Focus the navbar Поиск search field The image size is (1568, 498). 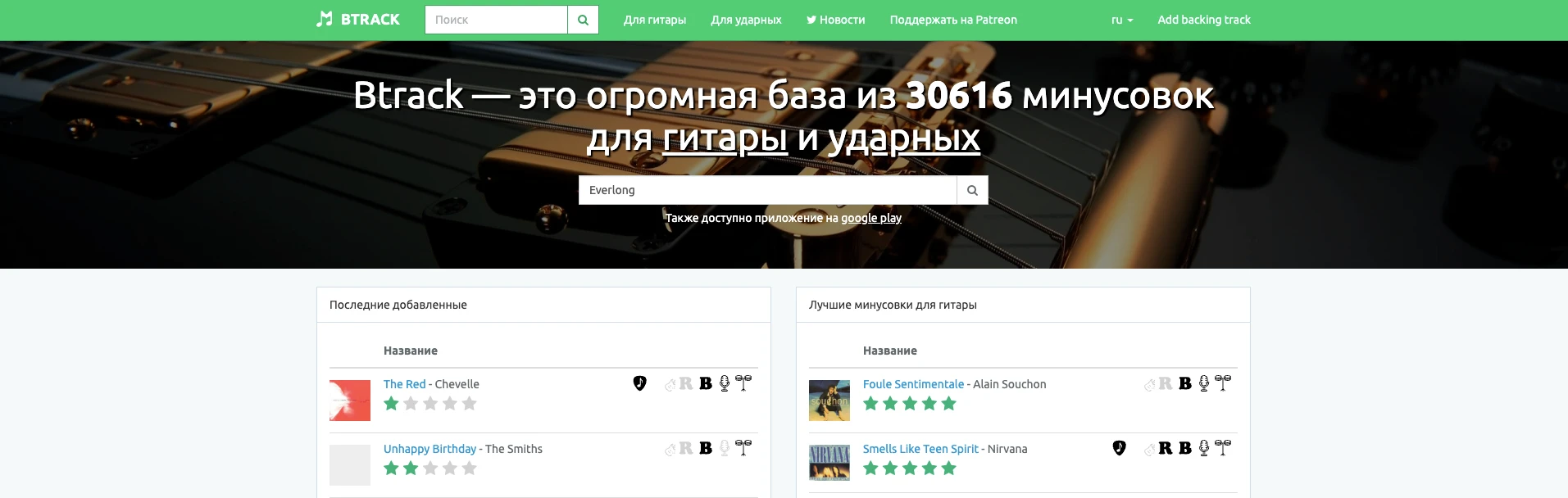tap(496, 20)
